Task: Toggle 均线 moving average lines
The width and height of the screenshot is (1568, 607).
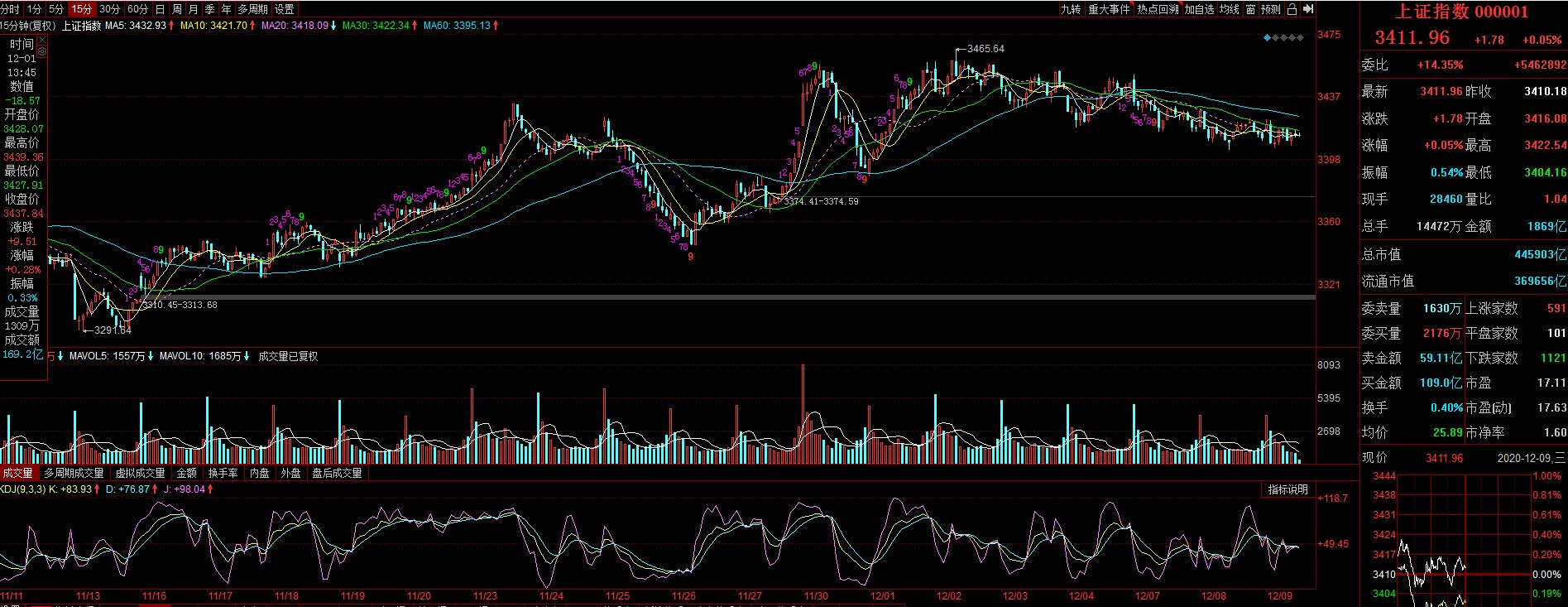Action: pyautogui.click(x=1230, y=9)
